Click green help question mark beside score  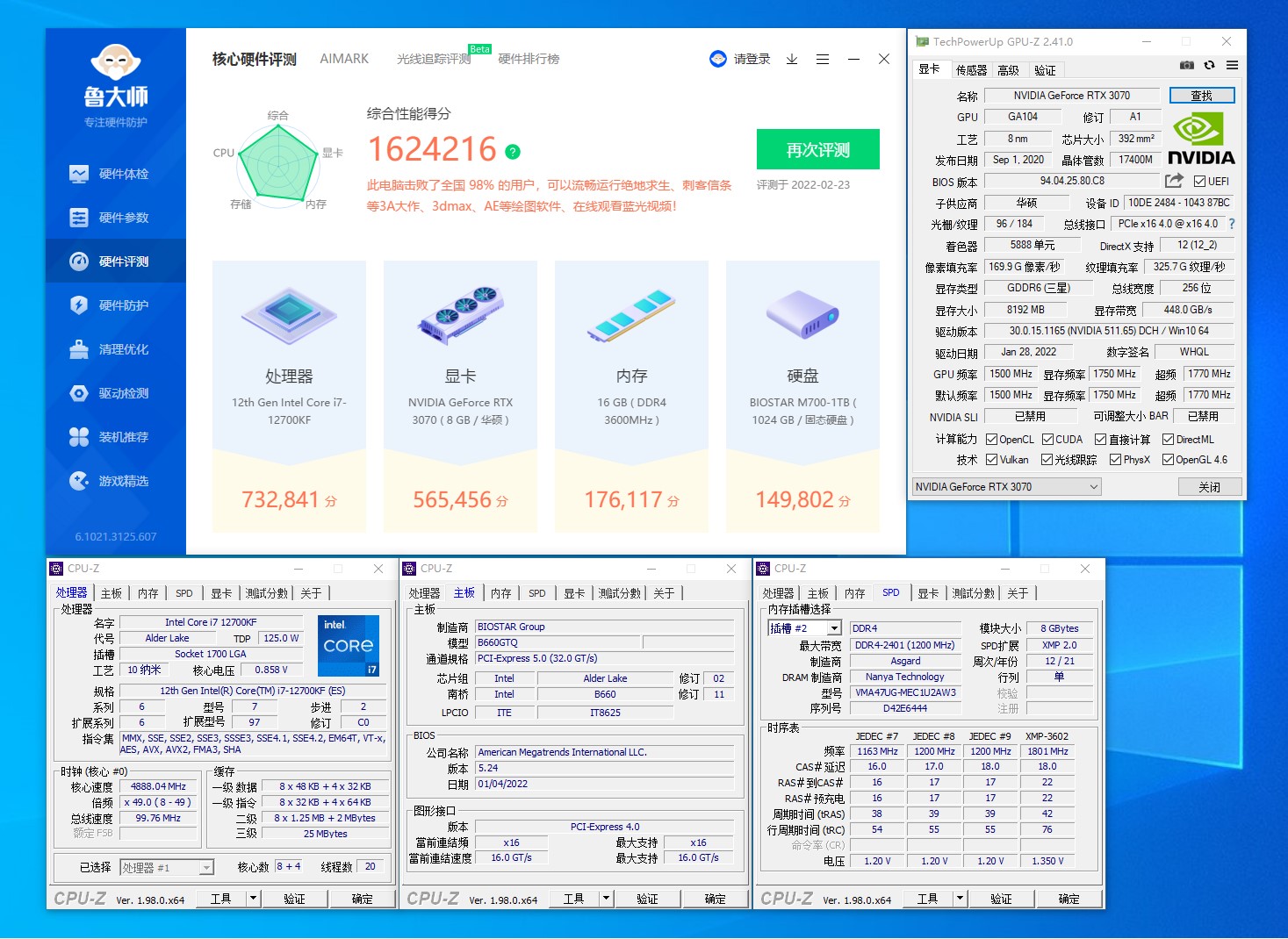coord(513,152)
